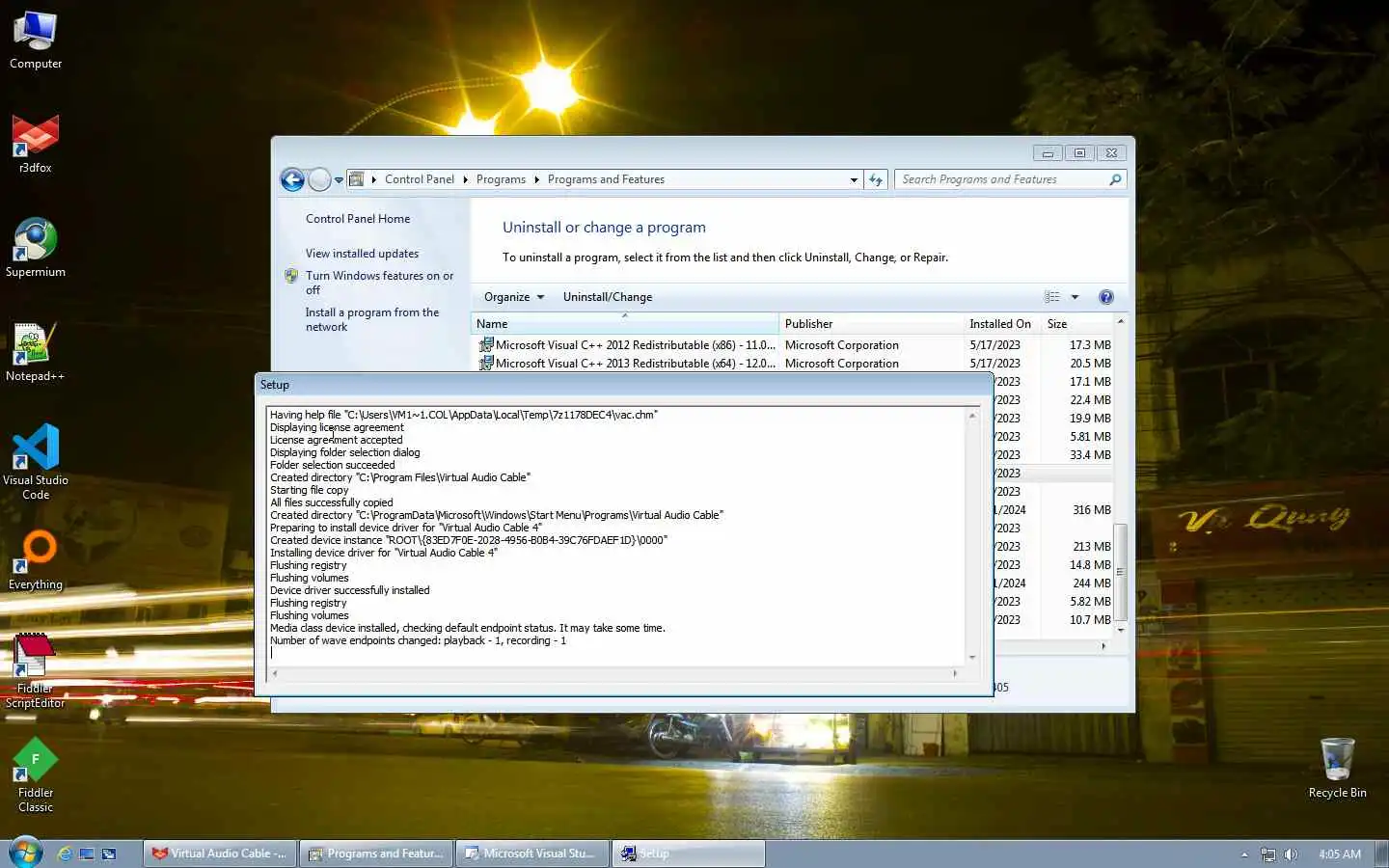Switch to Microsoft Visual Studio taskbar button
Image resolution: width=1389 pixels, height=868 pixels.
pos(532,854)
